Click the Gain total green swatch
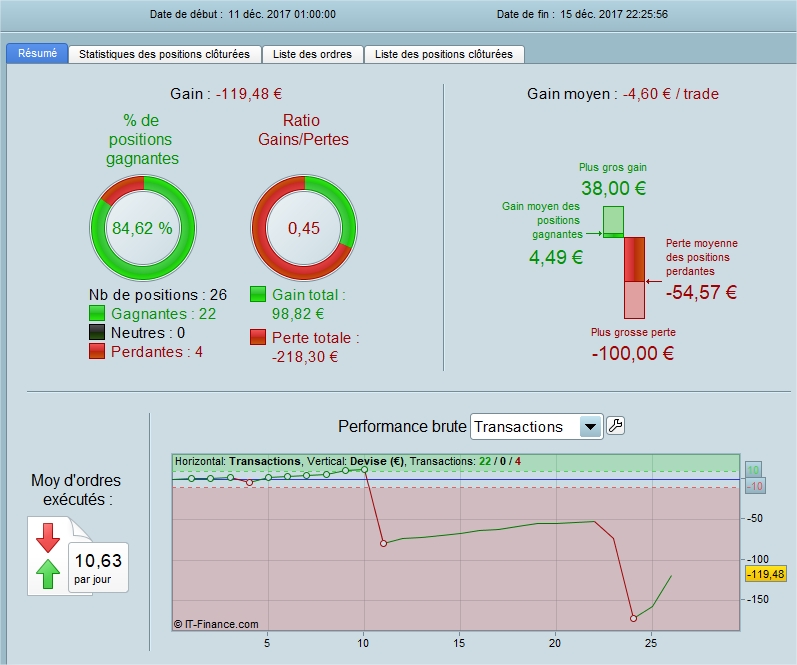The height and width of the screenshot is (665, 797). 258,294
